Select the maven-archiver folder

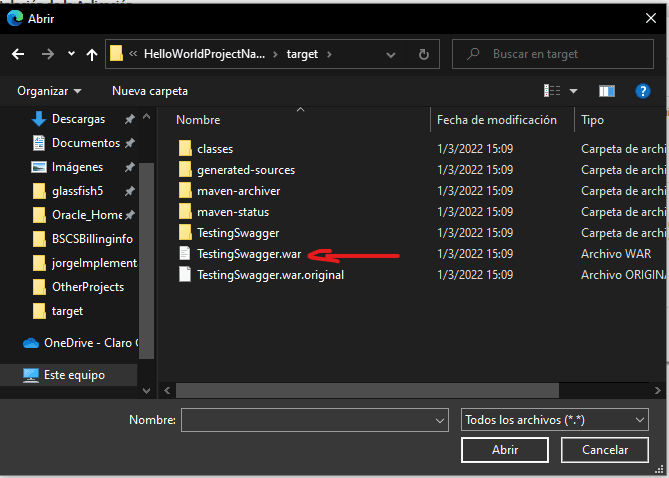pos(239,191)
